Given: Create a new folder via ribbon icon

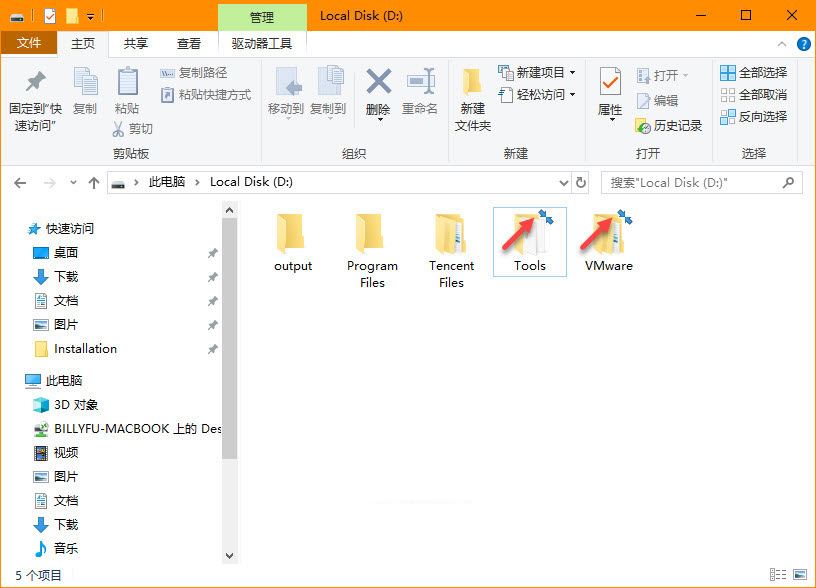Looking at the screenshot, I should click(473, 82).
